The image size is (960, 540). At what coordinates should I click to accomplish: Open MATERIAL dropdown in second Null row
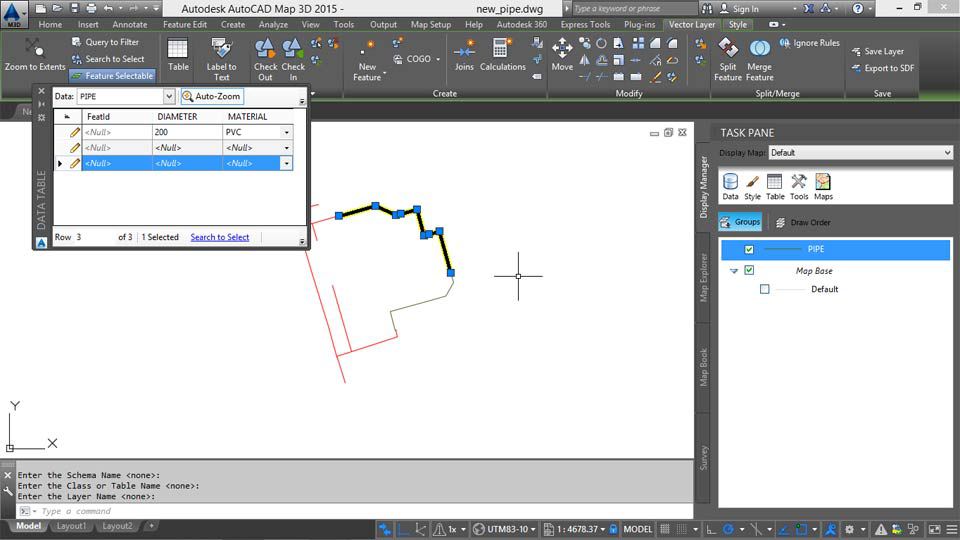tap(287, 148)
